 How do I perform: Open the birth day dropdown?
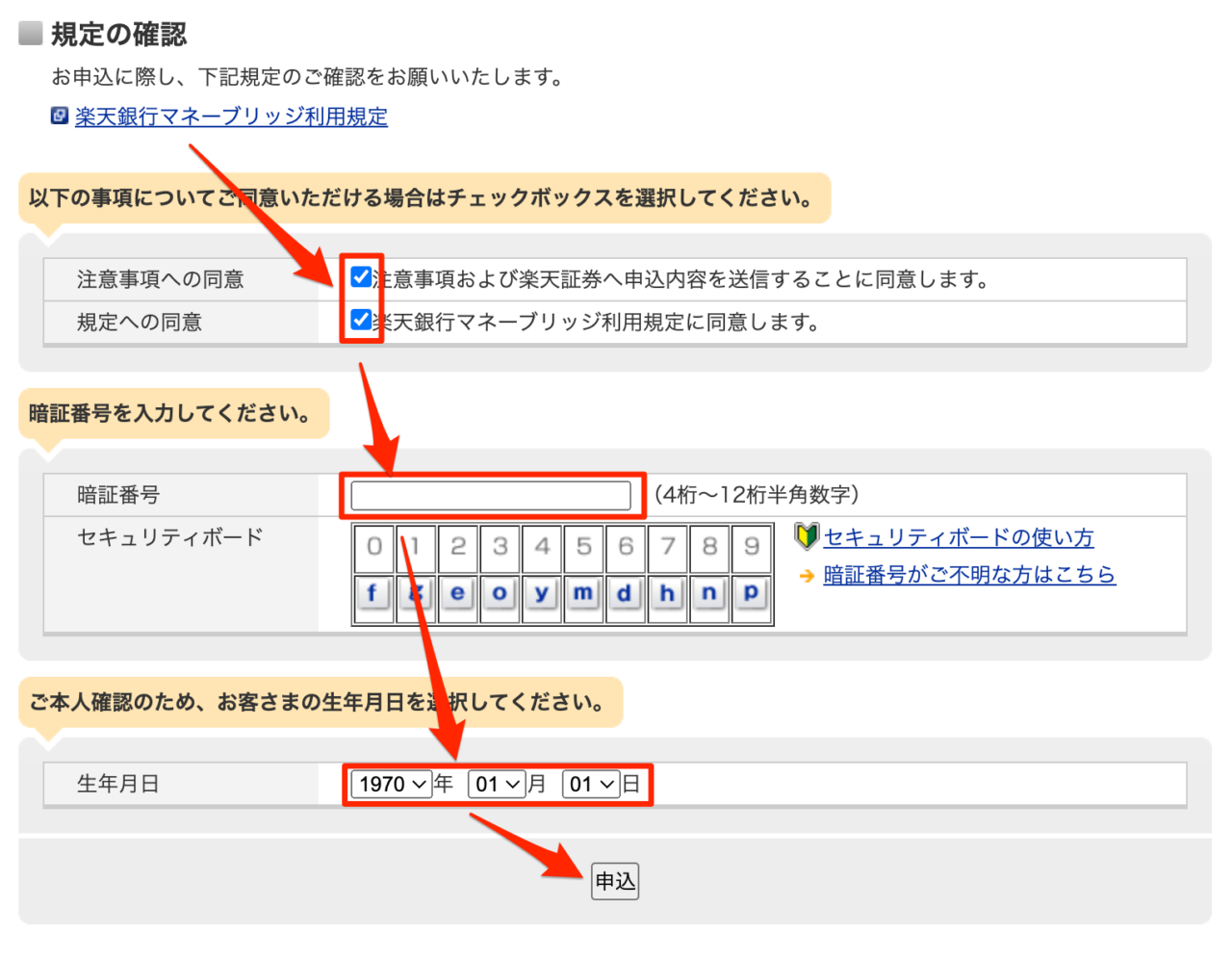click(x=591, y=784)
